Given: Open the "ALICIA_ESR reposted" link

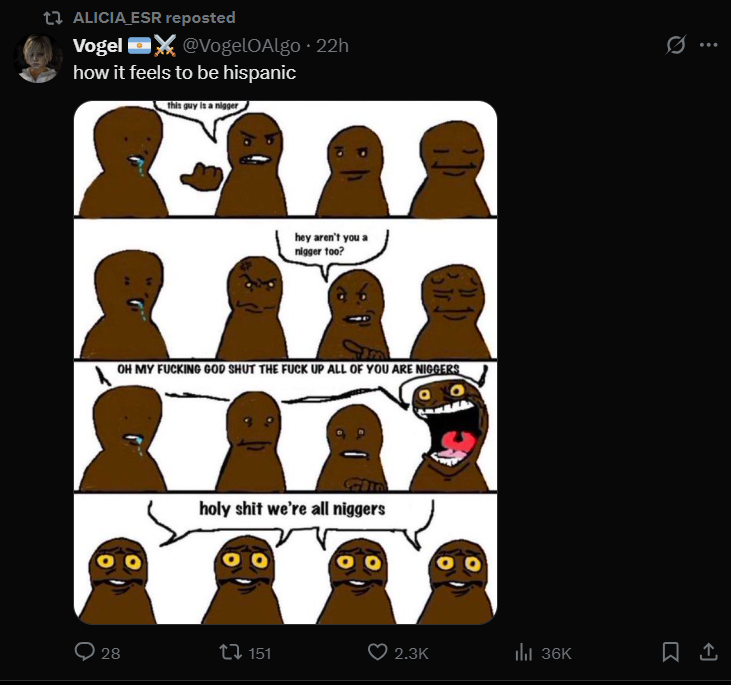Looking at the screenshot, I should [154, 17].
